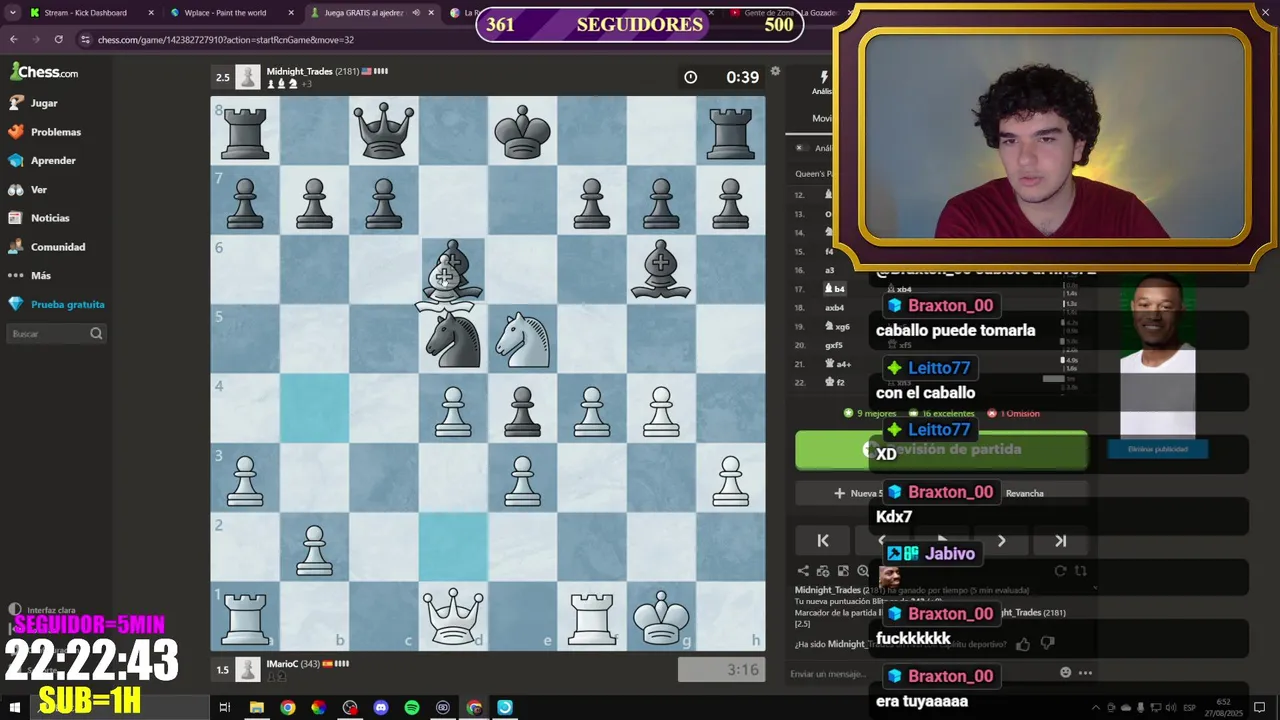The width and height of the screenshot is (1280, 720).
Task: Click the flip board arrows icon
Action: (1080, 571)
